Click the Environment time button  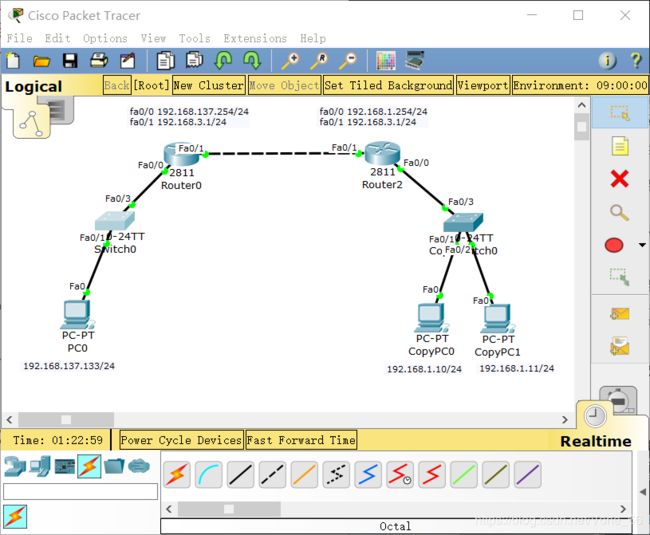580,85
